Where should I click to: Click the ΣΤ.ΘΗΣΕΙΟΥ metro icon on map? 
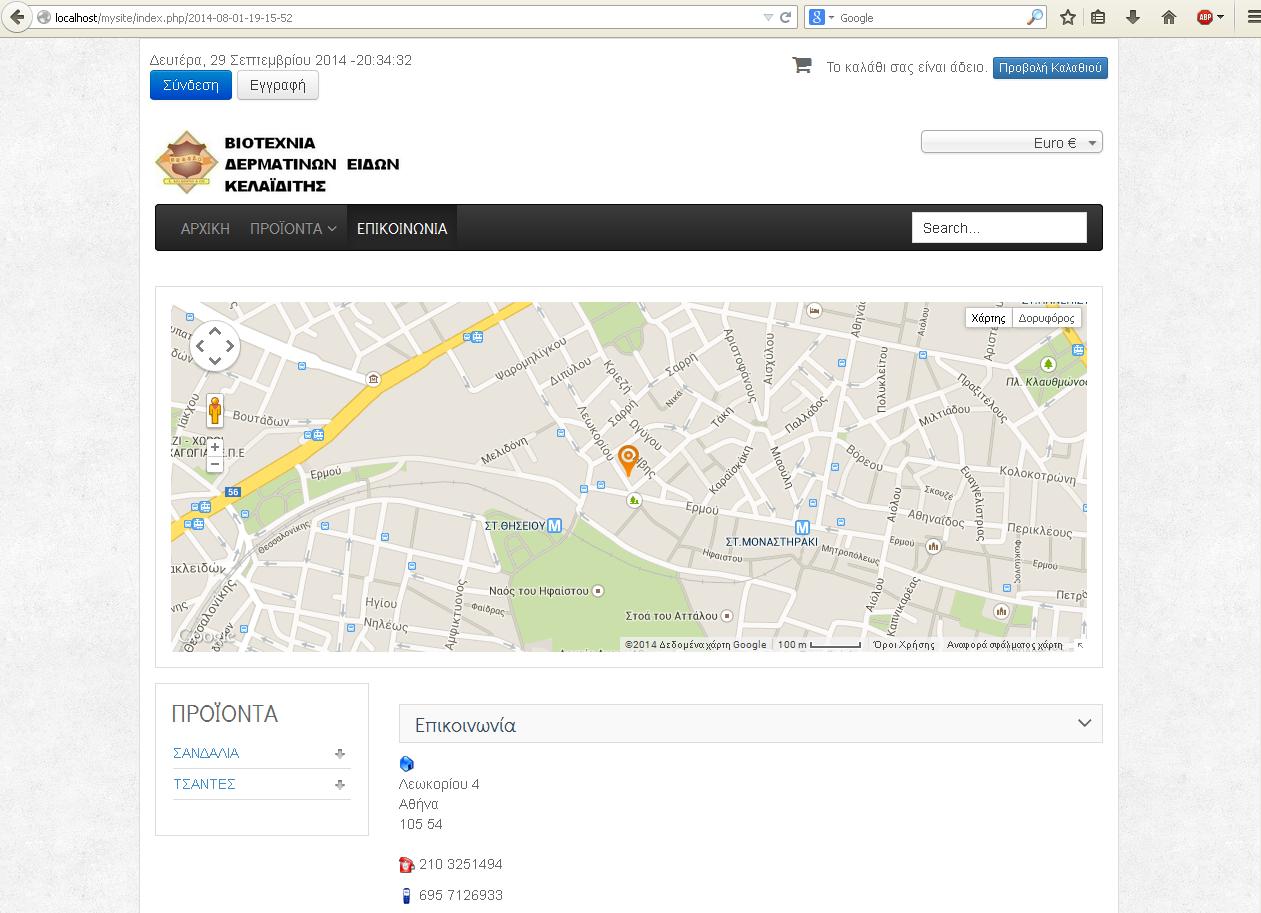click(554, 525)
